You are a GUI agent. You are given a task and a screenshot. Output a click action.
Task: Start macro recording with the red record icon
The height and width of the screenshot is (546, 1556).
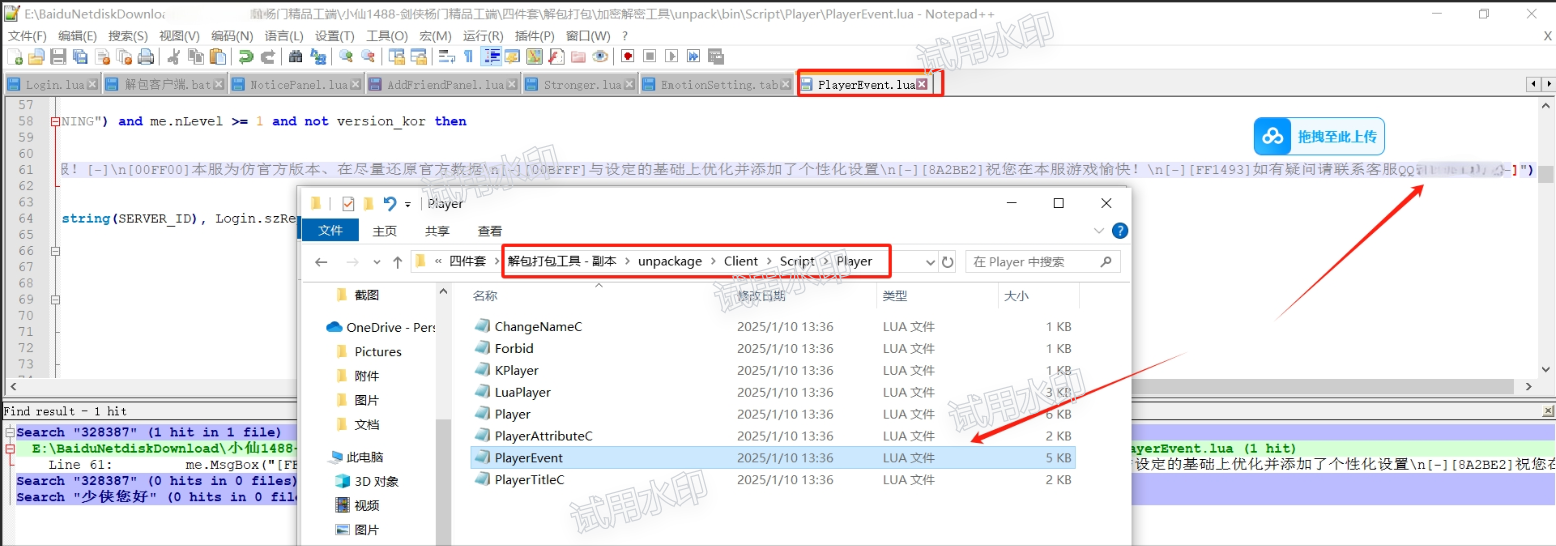click(627, 57)
